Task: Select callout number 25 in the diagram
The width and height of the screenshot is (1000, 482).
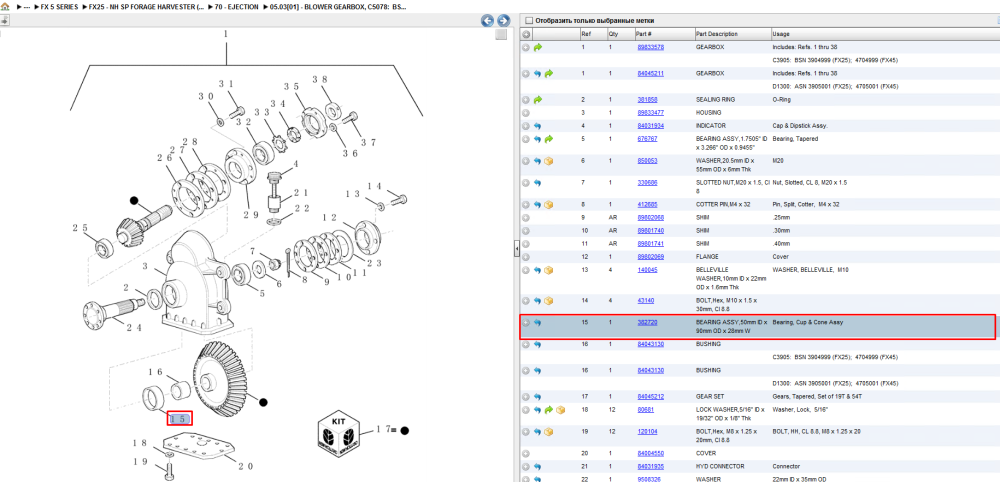Action: coord(80,228)
